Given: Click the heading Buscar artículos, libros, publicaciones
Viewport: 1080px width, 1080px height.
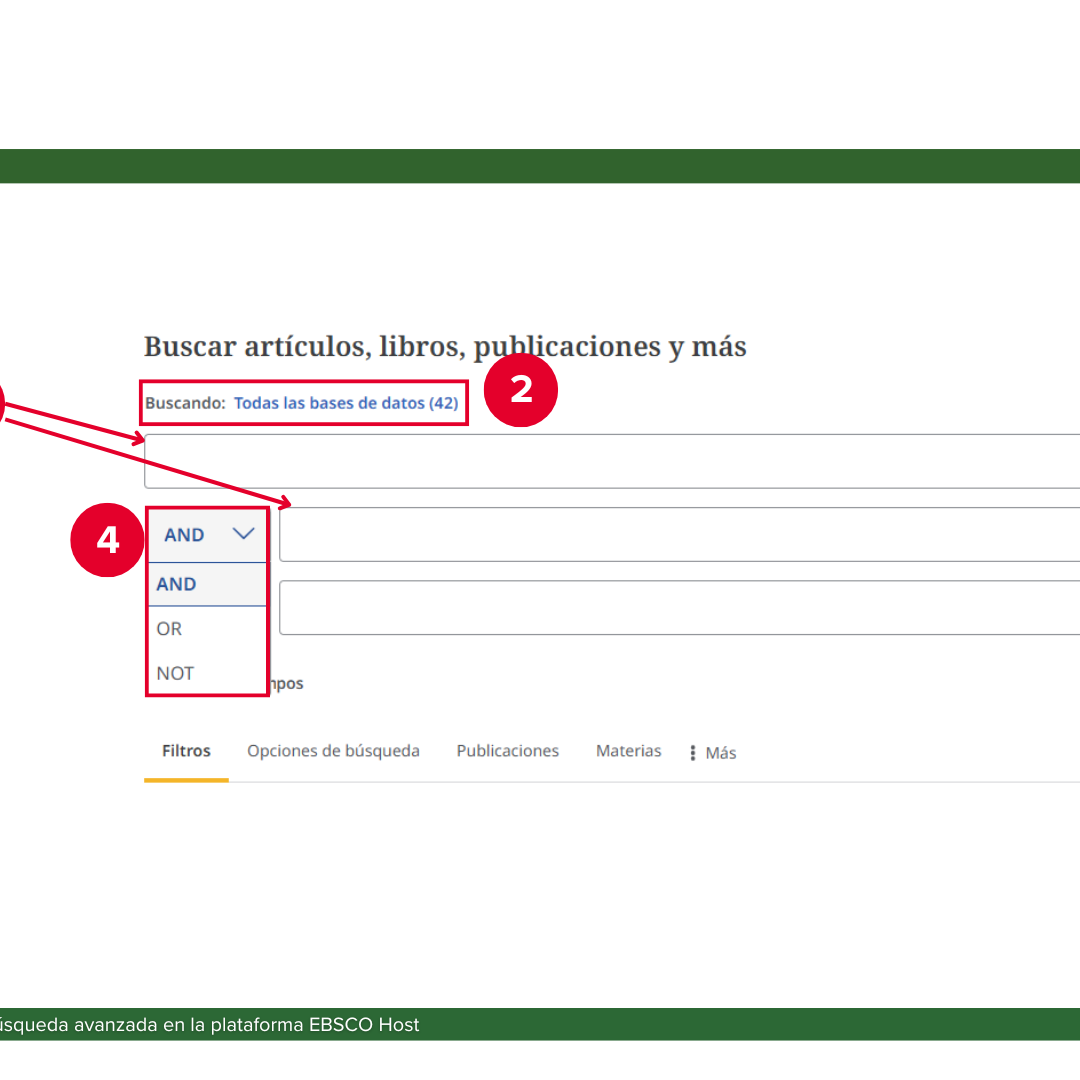Looking at the screenshot, I should [x=445, y=346].
